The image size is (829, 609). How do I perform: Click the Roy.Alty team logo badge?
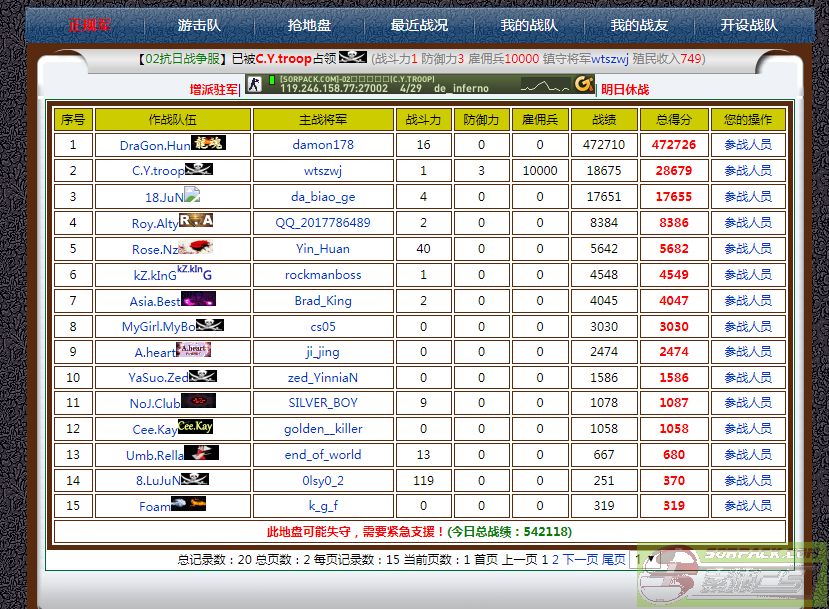click(196, 221)
